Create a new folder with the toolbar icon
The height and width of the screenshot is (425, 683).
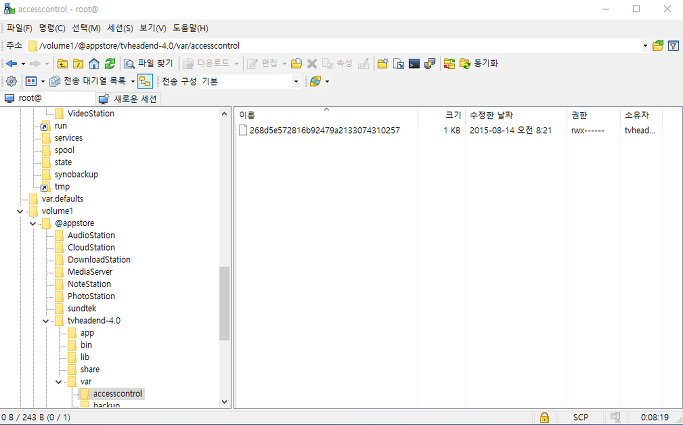pyautogui.click(x=383, y=64)
